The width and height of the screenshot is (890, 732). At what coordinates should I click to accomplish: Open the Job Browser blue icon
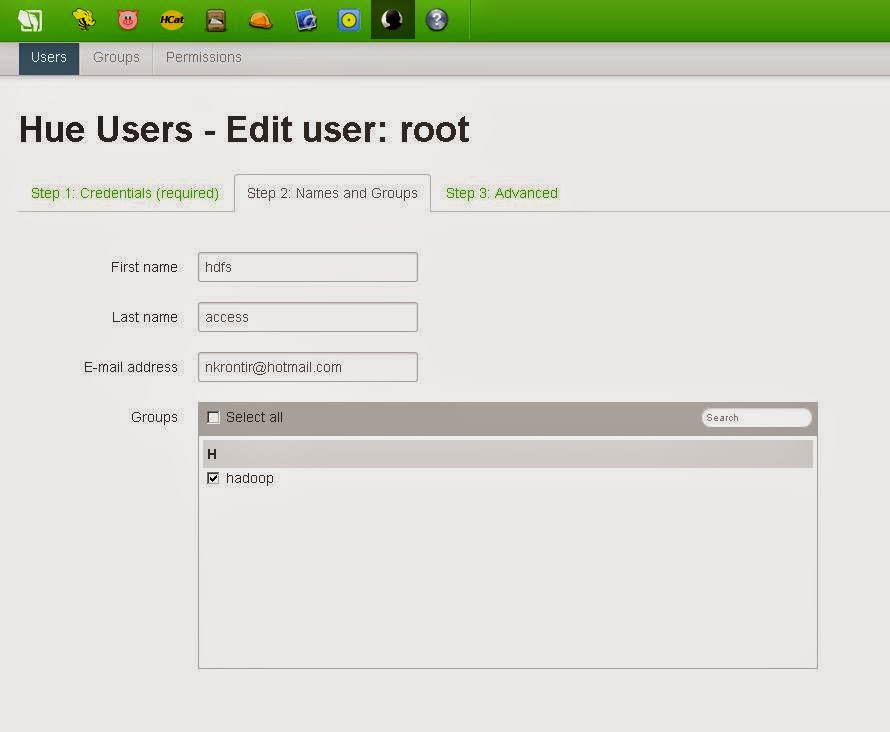click(305, 20)
